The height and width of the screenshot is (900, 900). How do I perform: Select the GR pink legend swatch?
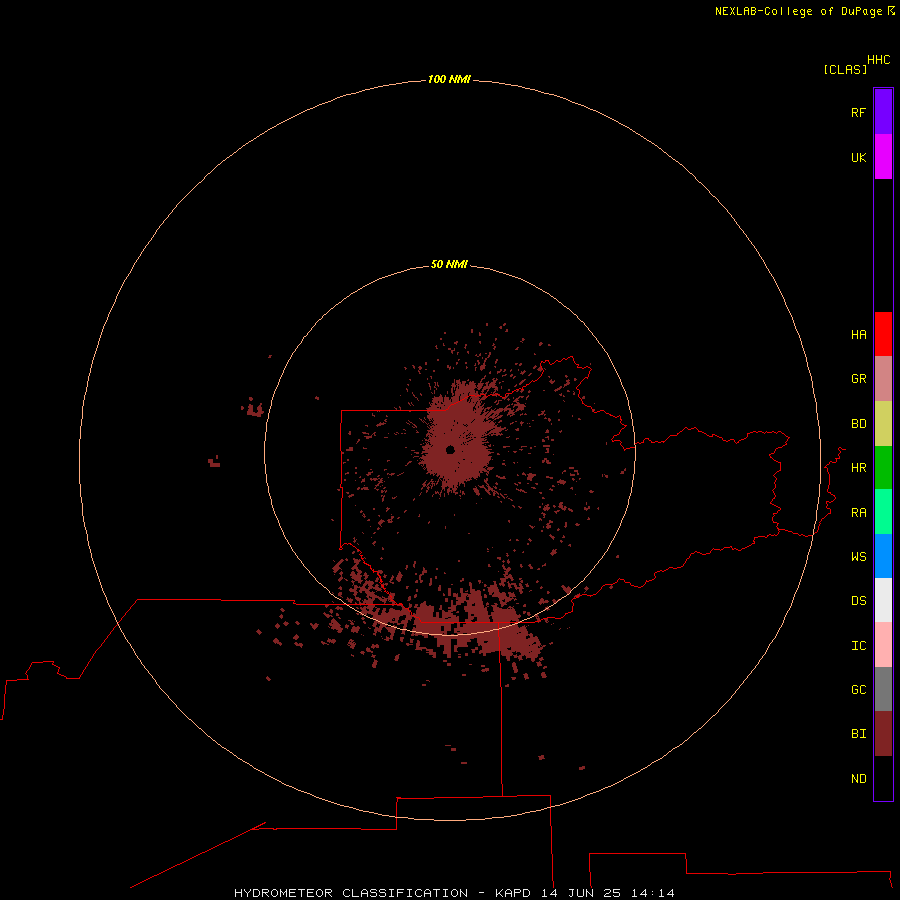pyautogui.click(x=883, y=379)
